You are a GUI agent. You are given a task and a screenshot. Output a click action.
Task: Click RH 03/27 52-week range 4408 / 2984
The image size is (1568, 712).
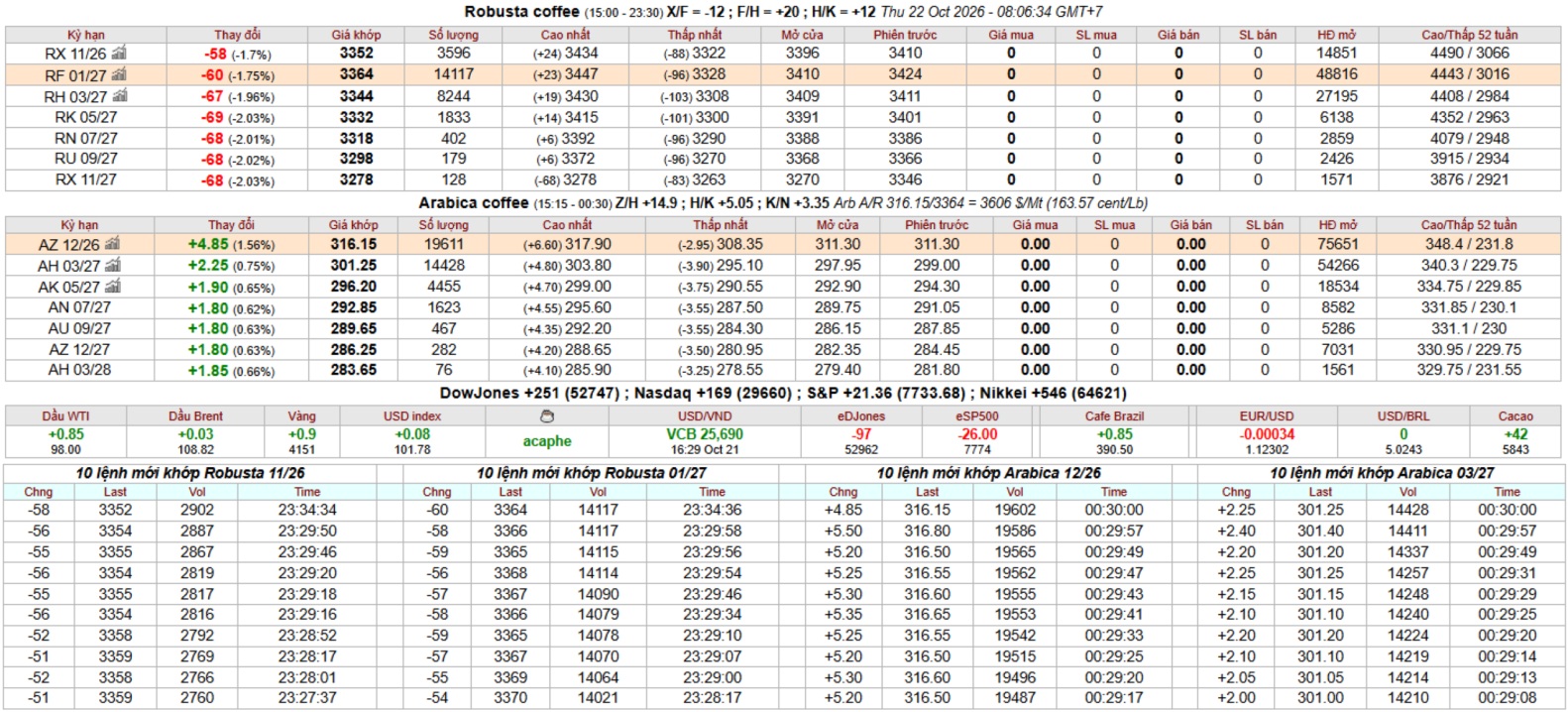1469,96
